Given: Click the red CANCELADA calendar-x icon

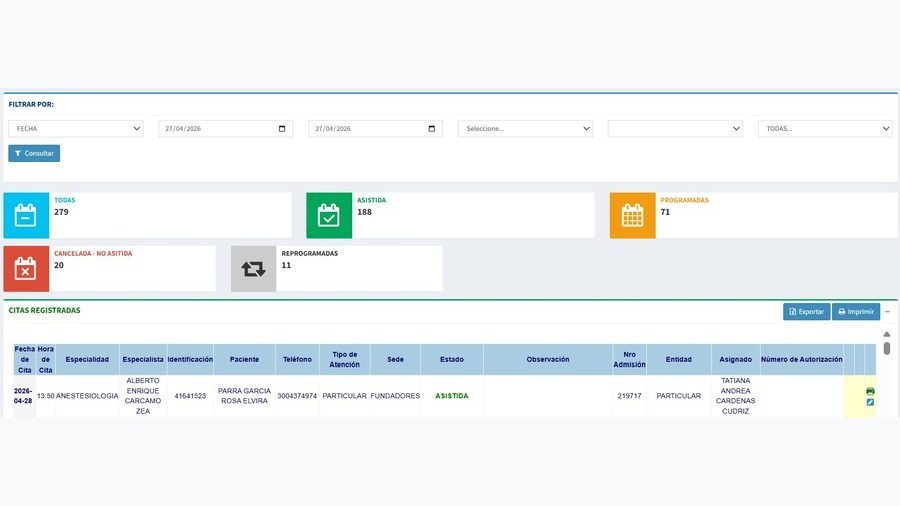Looking at the screenshot, I should [x=26, y=269].
